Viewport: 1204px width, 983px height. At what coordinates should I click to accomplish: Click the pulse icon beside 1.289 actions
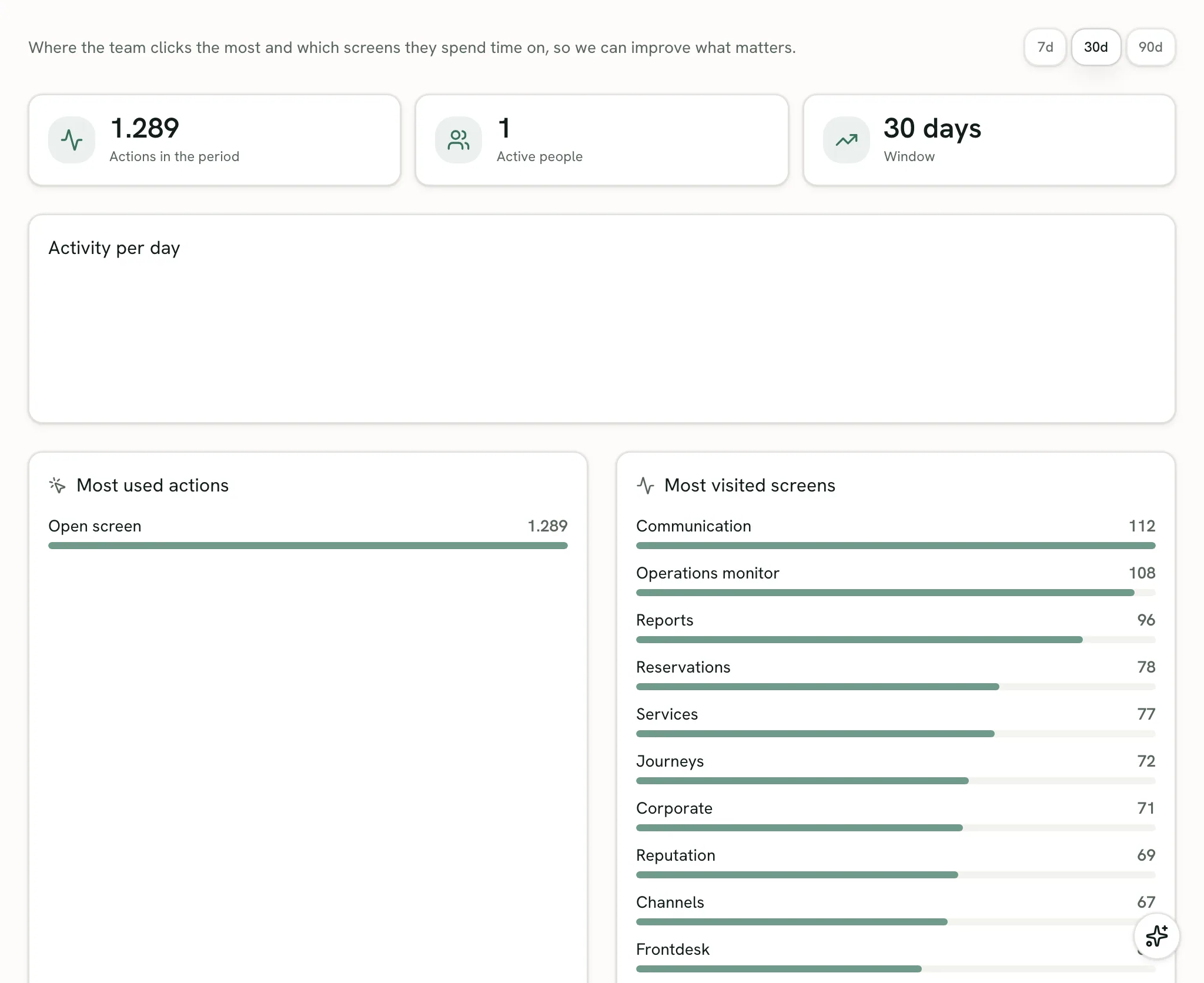(x=72, y=140)
